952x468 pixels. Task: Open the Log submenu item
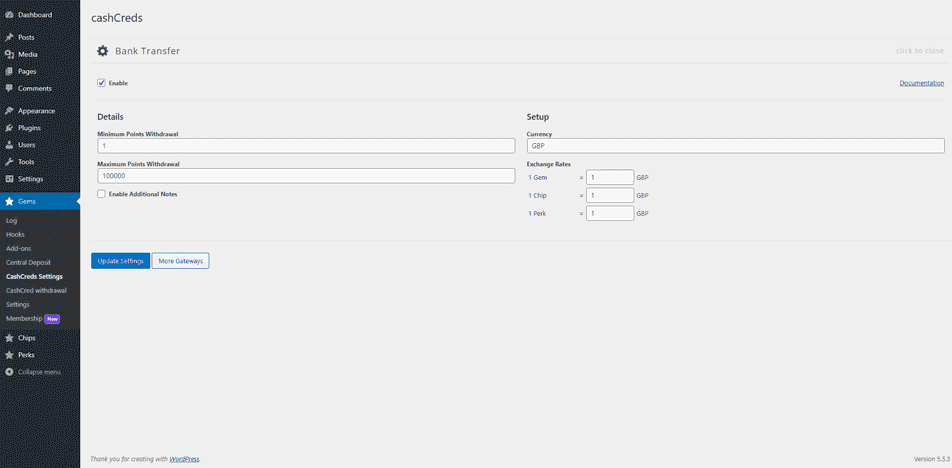coord(12,220)
